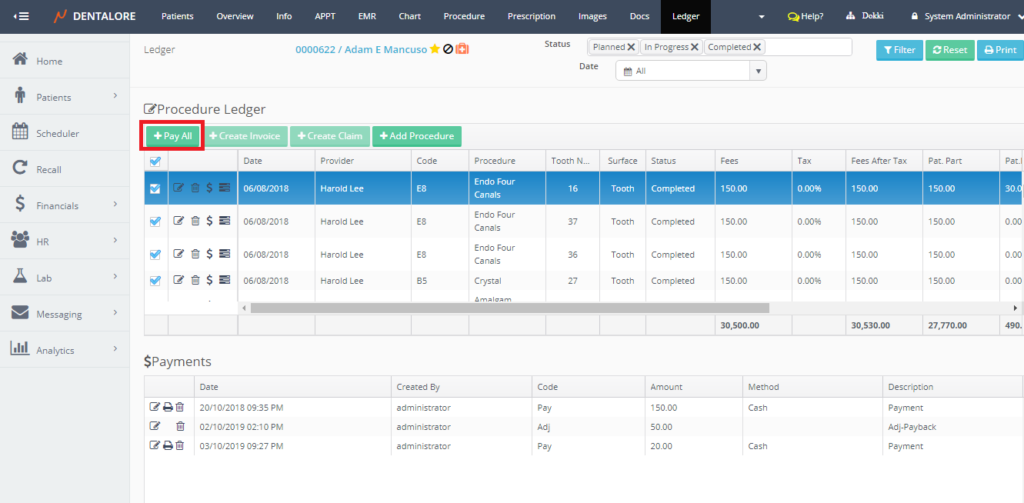Open the Date filter dropdown

click(x=691, y=71)
